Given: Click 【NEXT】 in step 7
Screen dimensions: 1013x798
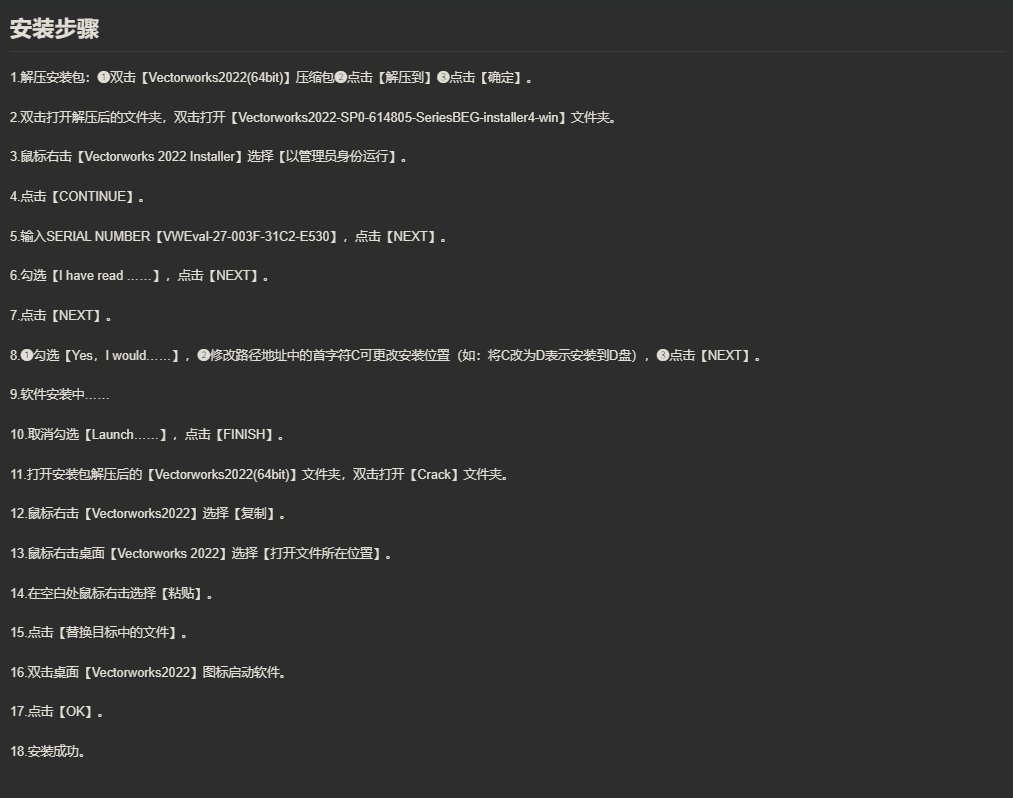Looking at the screenshot, I should click(x=77, y=316).
